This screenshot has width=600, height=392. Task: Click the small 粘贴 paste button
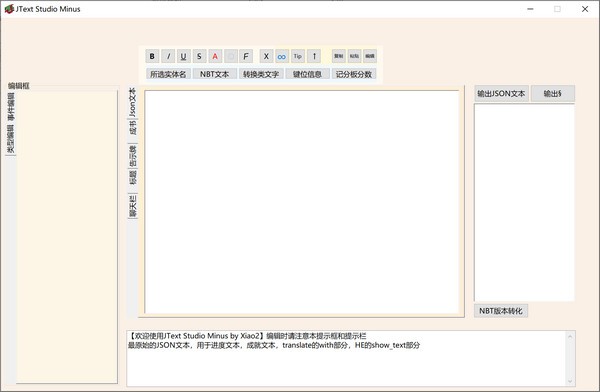click(354, 56)
